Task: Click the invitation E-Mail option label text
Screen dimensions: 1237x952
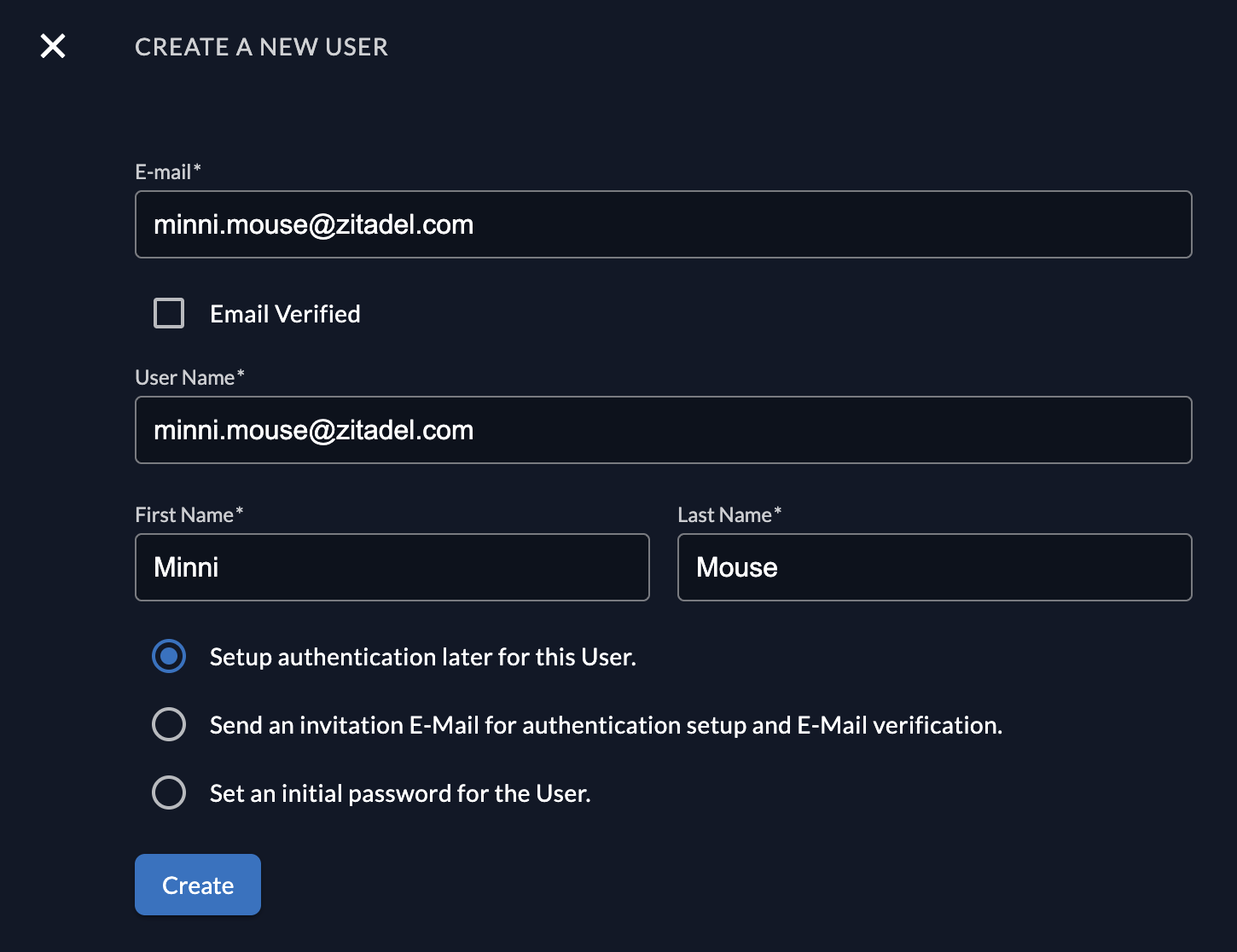Action: (x=606, y=725)
